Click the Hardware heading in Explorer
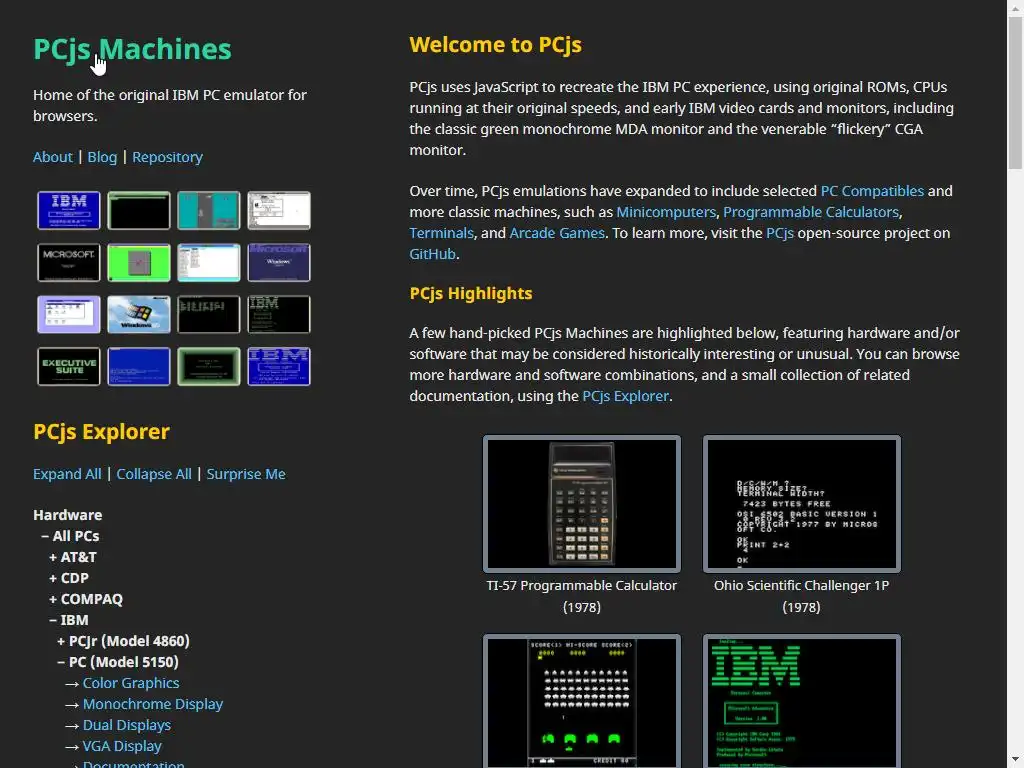 pos(68,515)
